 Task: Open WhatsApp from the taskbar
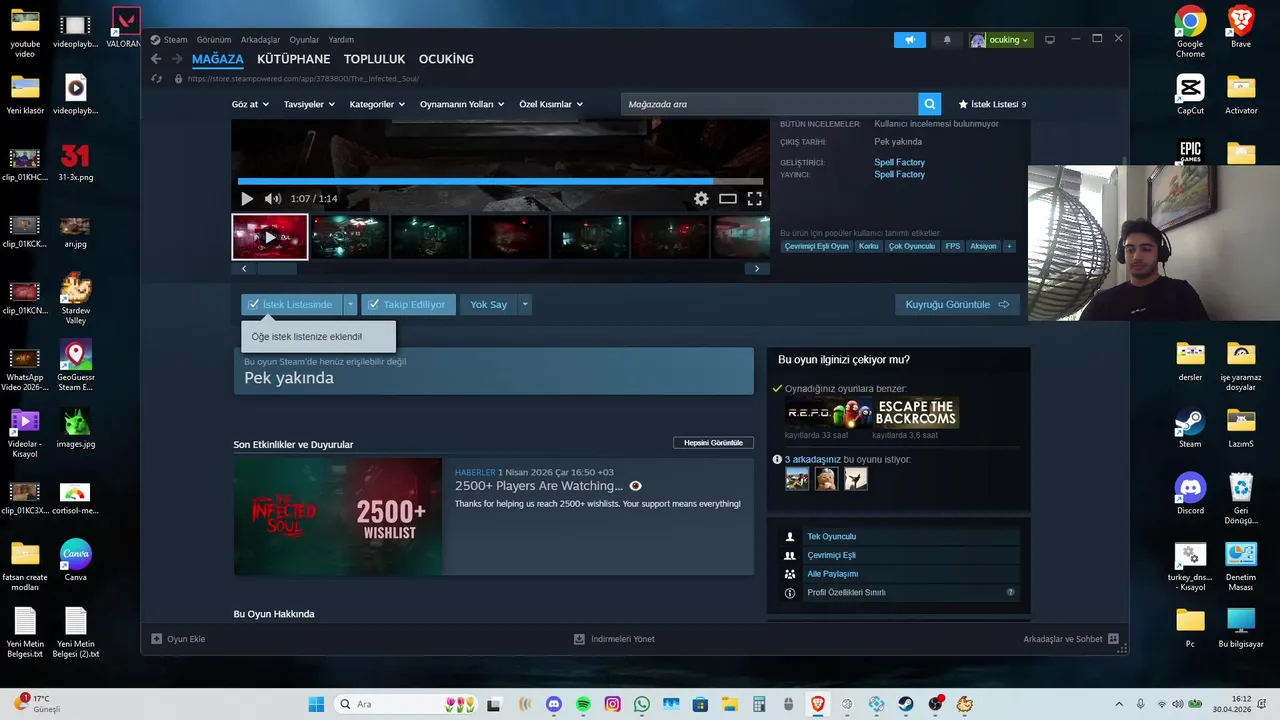pyautogui.click(x=641, y=704)
